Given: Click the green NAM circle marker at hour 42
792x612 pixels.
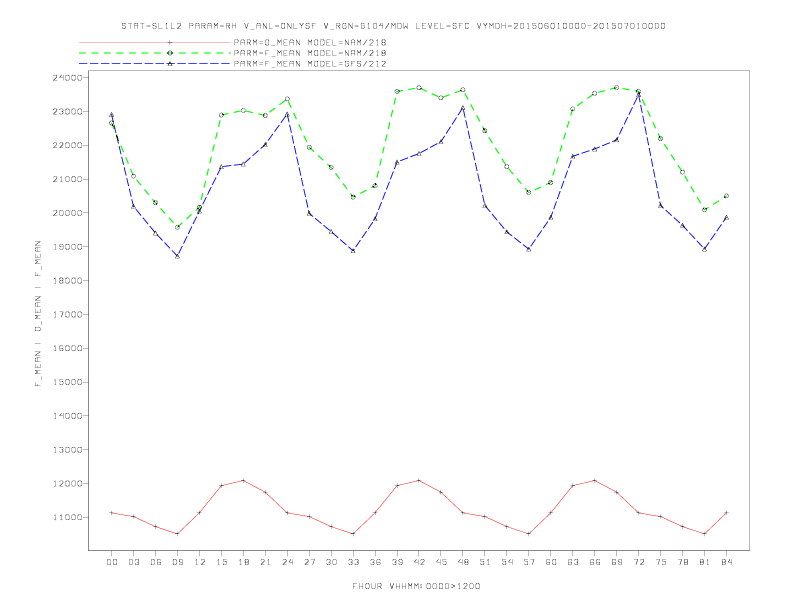Looking at the screenshot, I should (419, 88).
